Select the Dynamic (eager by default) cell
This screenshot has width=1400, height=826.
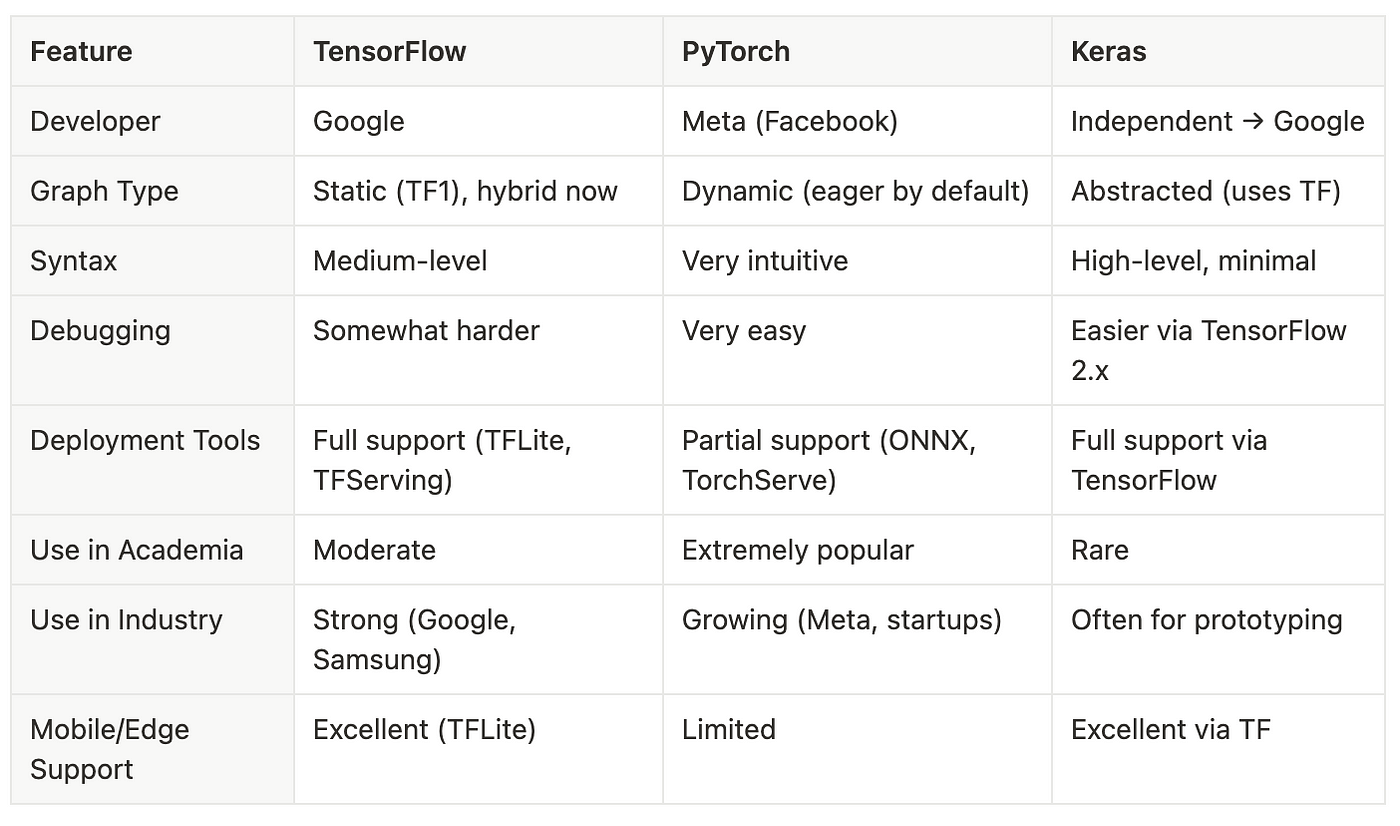[857, 191]
